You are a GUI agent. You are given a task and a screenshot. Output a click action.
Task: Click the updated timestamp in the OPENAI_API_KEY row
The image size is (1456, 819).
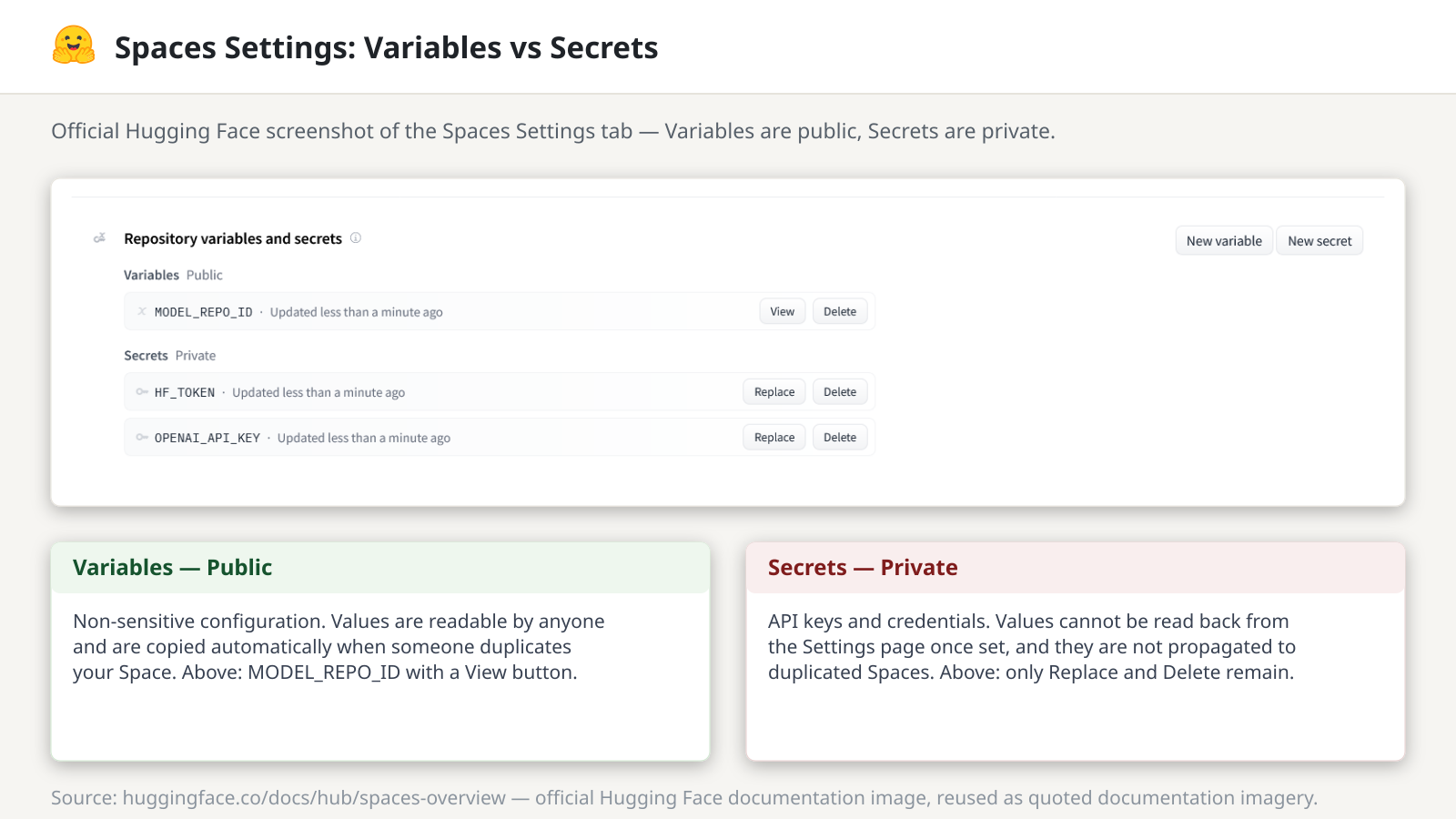coord(364,439)
